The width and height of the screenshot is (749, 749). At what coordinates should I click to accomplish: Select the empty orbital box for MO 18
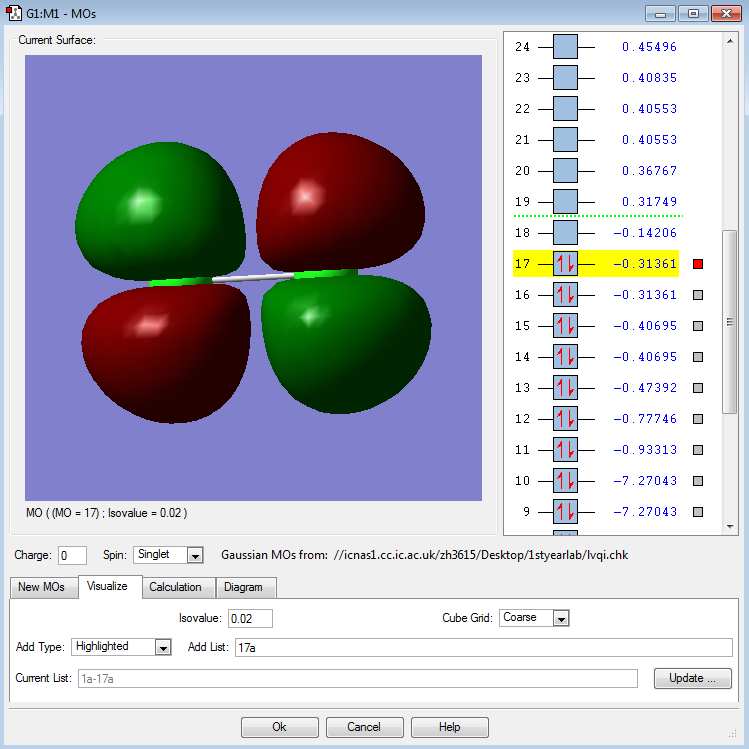pyautogui.click(x=565, y=233)
